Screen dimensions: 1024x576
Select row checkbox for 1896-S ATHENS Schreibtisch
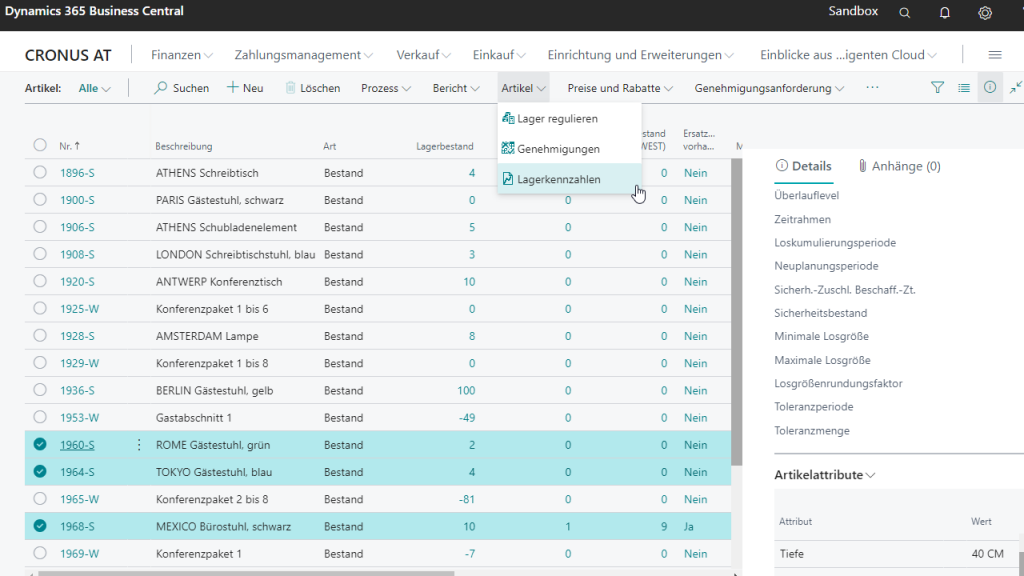point(40,173)
